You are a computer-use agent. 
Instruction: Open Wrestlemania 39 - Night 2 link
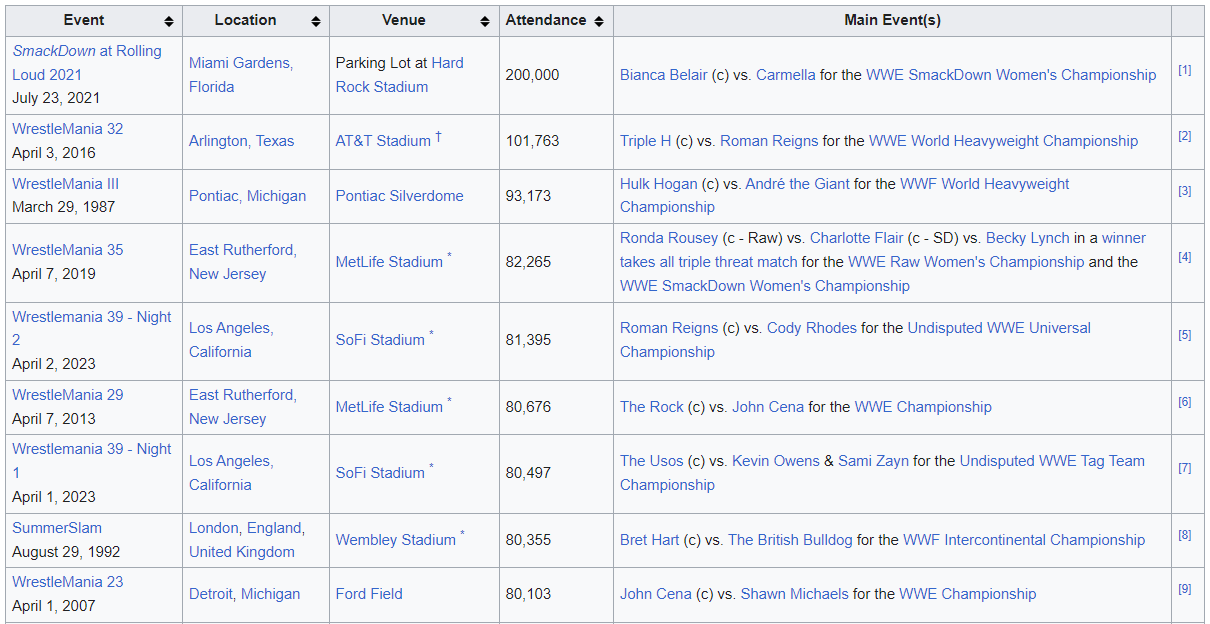pos(92,328)
